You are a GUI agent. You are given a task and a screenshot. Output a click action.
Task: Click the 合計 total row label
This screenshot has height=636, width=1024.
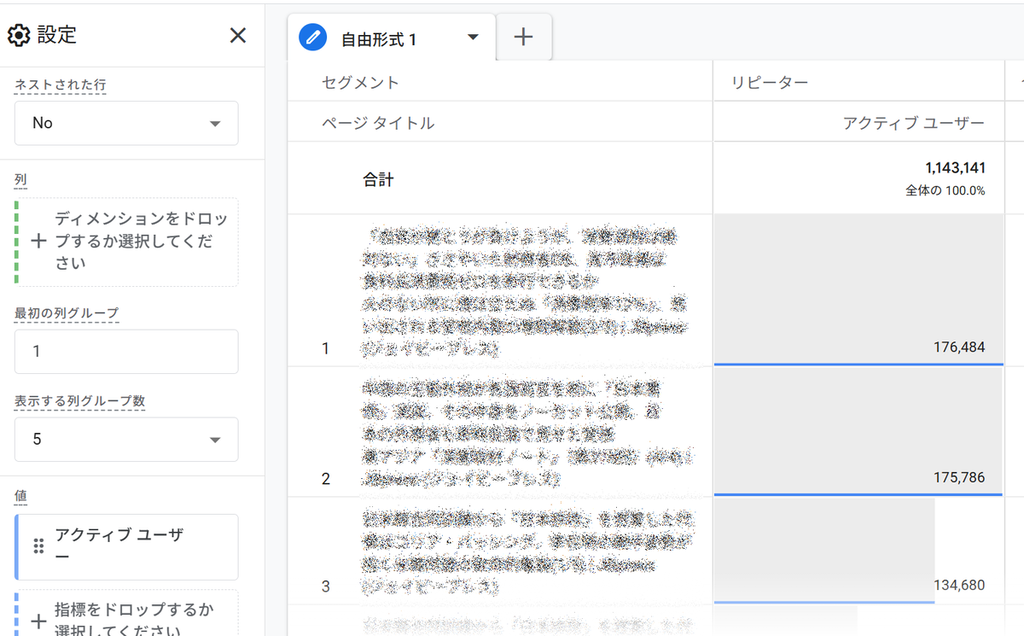(378, 180)
